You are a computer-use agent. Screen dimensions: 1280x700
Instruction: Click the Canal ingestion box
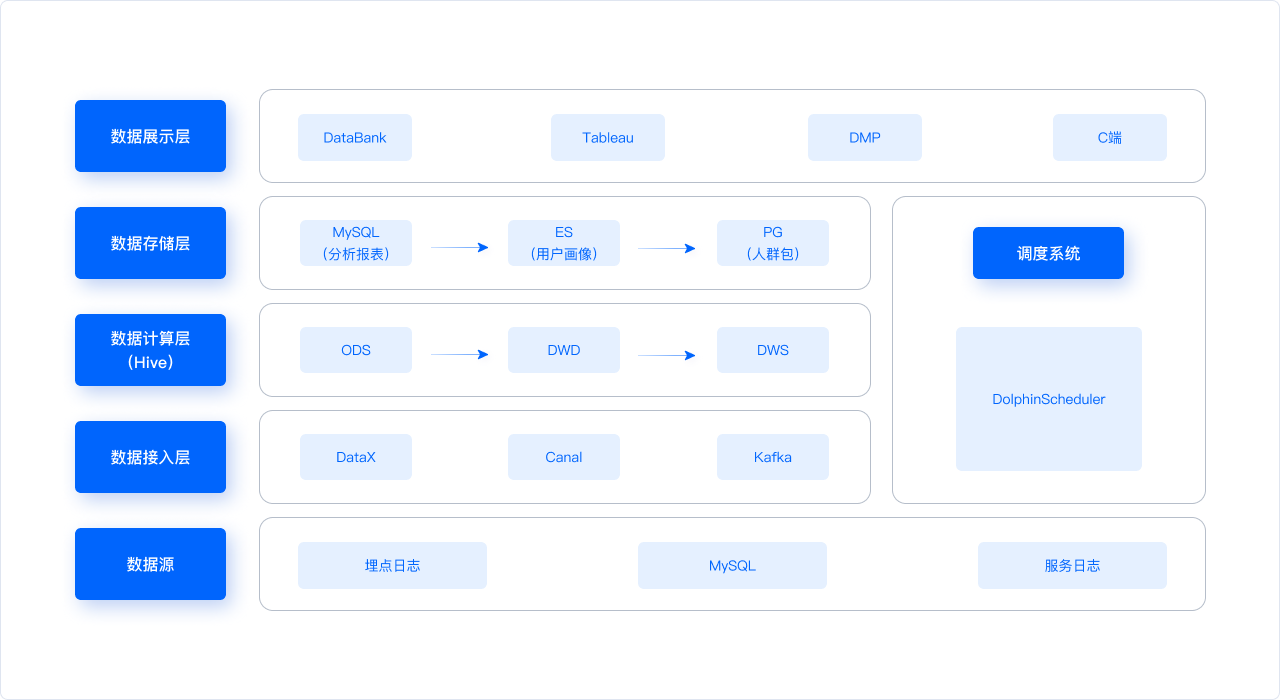click(x=564, y=457)
